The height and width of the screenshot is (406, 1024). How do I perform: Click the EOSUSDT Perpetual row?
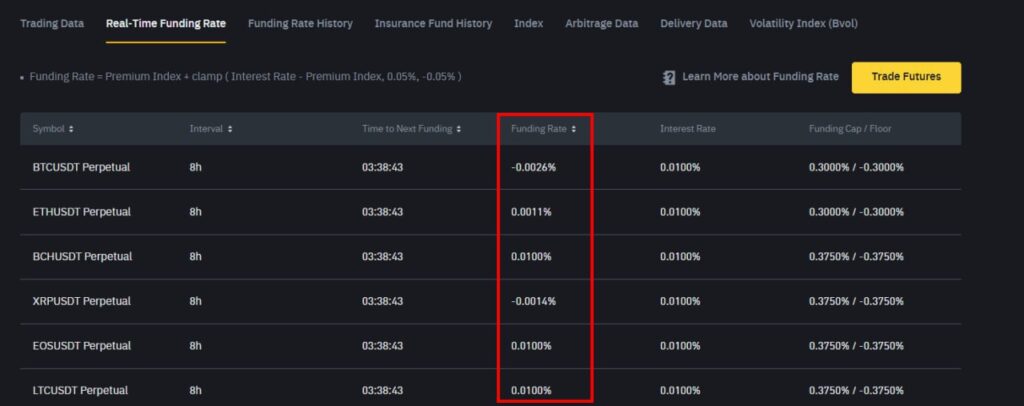click(82, 346)
